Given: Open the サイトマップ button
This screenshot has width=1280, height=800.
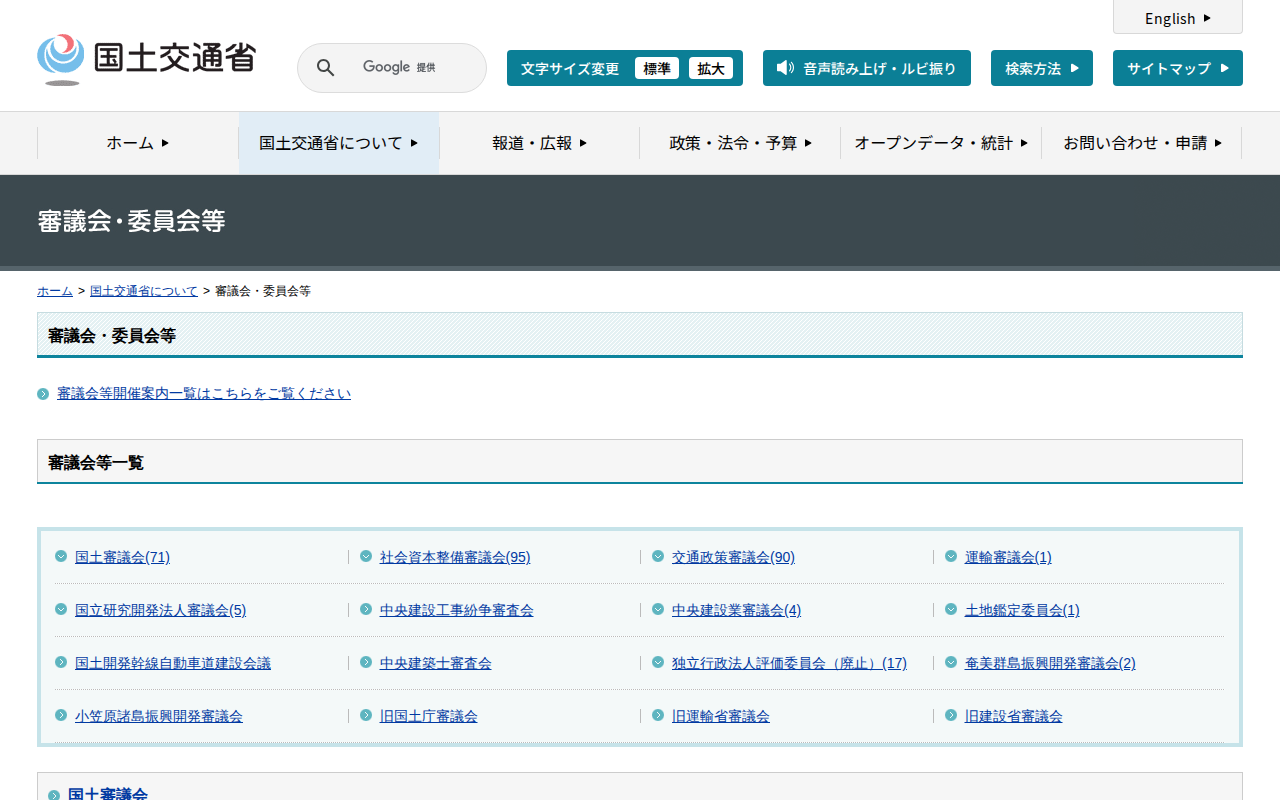Looking at the screenshot, I should pos(1177,68).
